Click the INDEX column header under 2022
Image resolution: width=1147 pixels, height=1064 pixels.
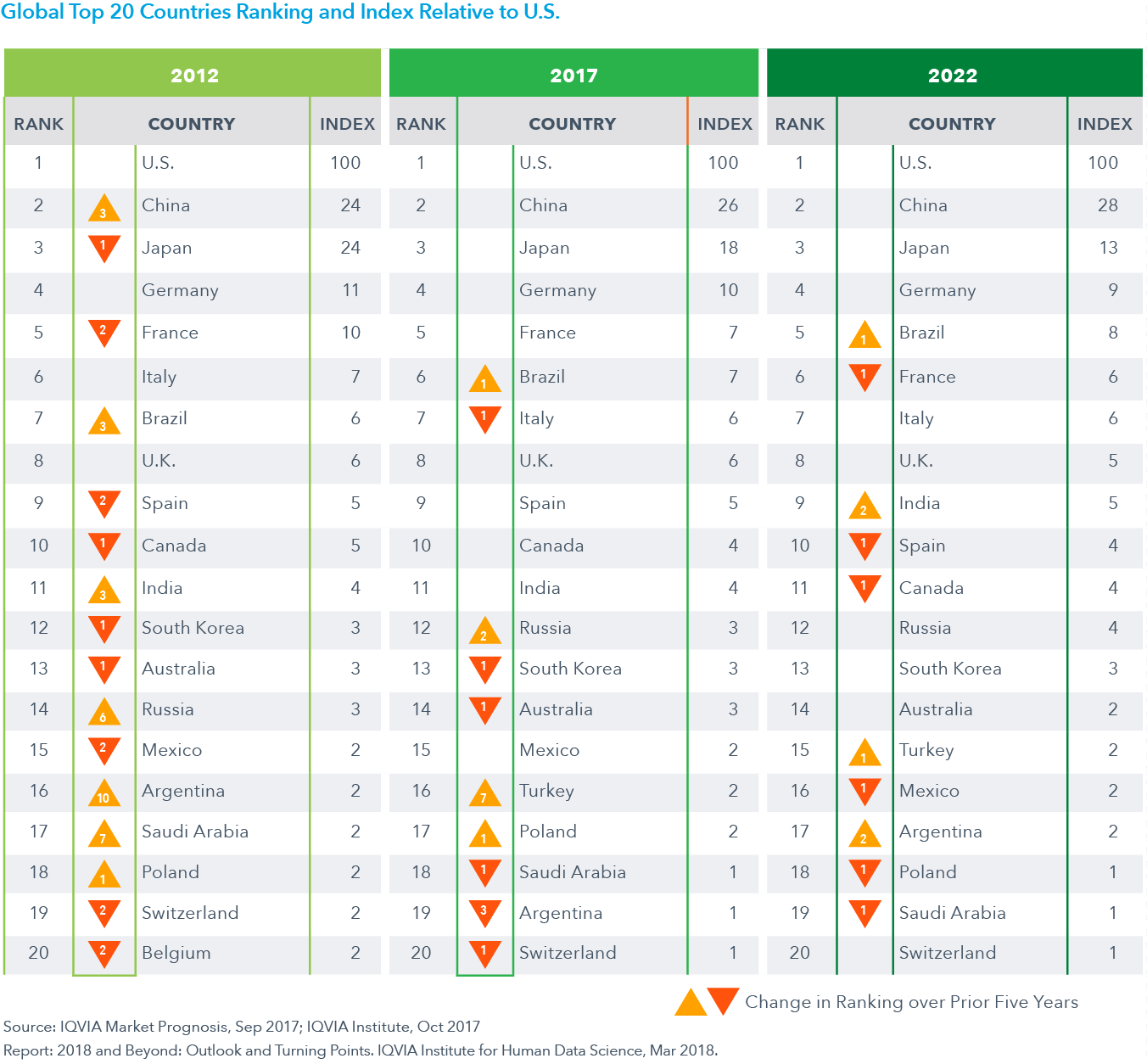[x=1104, y=124]
